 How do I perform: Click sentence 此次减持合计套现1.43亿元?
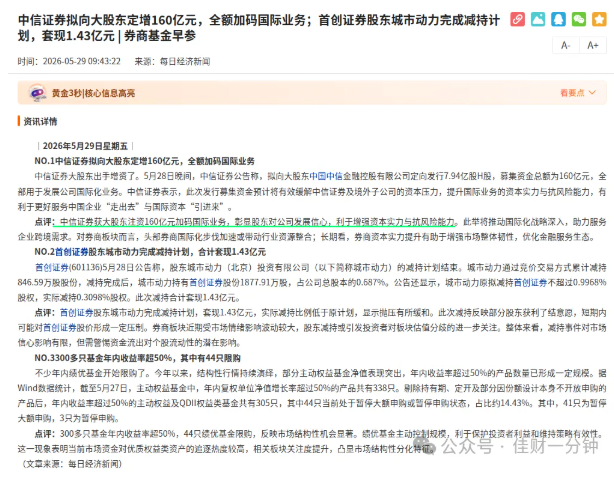click(188, 298)
